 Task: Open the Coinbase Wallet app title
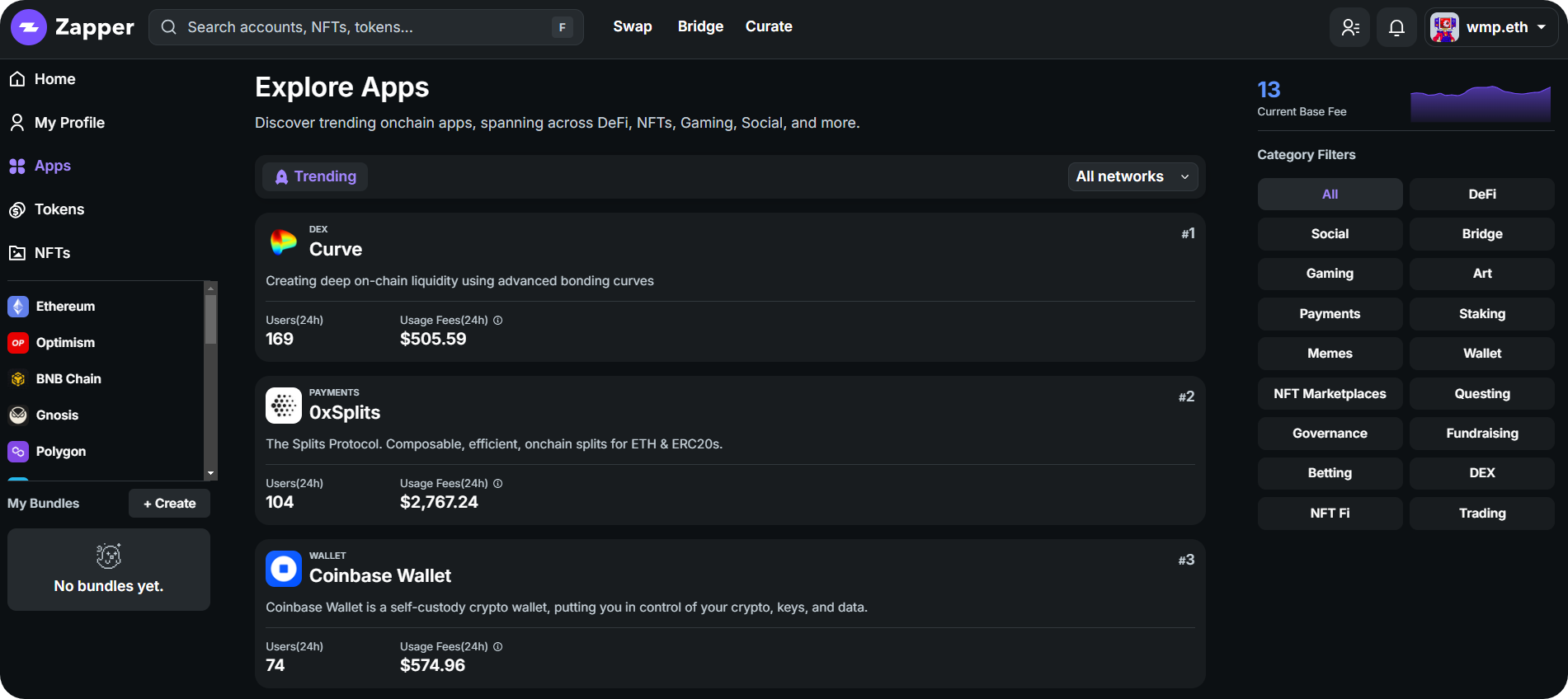click(x=380, y=576)
